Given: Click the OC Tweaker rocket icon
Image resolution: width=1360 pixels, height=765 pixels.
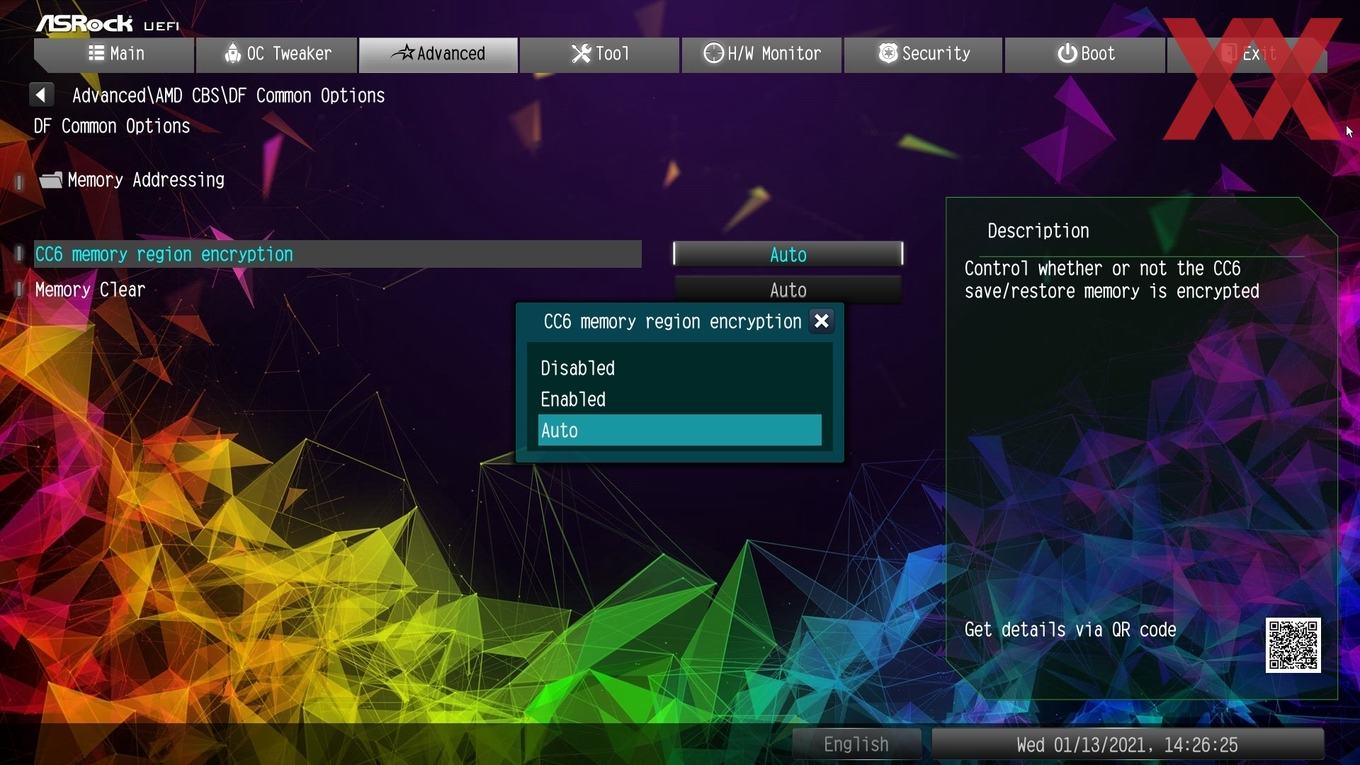Looking at the screenshot, I should click(232, 53).
